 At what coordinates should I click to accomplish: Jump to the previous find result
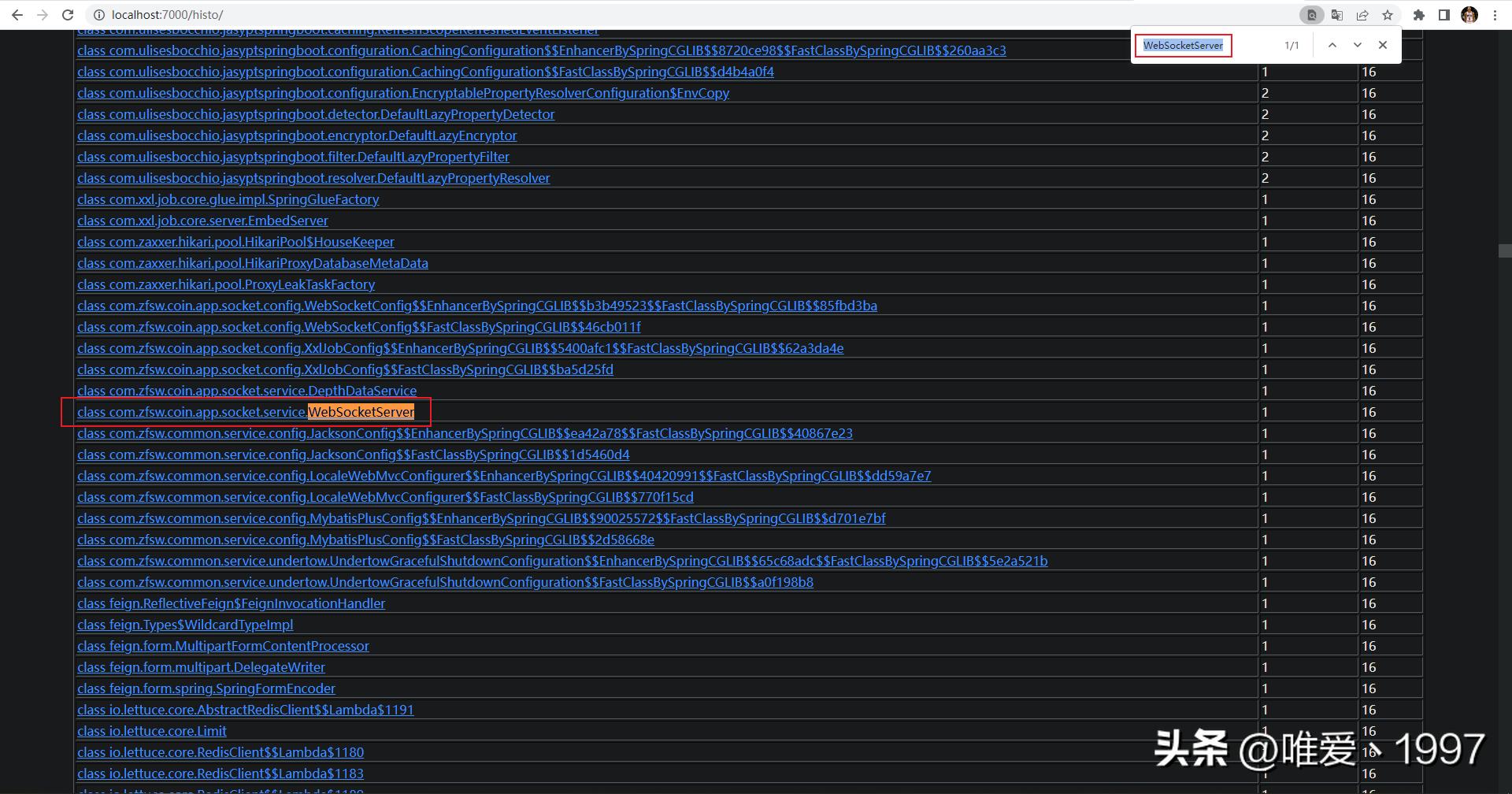(x=1332, y=45)
